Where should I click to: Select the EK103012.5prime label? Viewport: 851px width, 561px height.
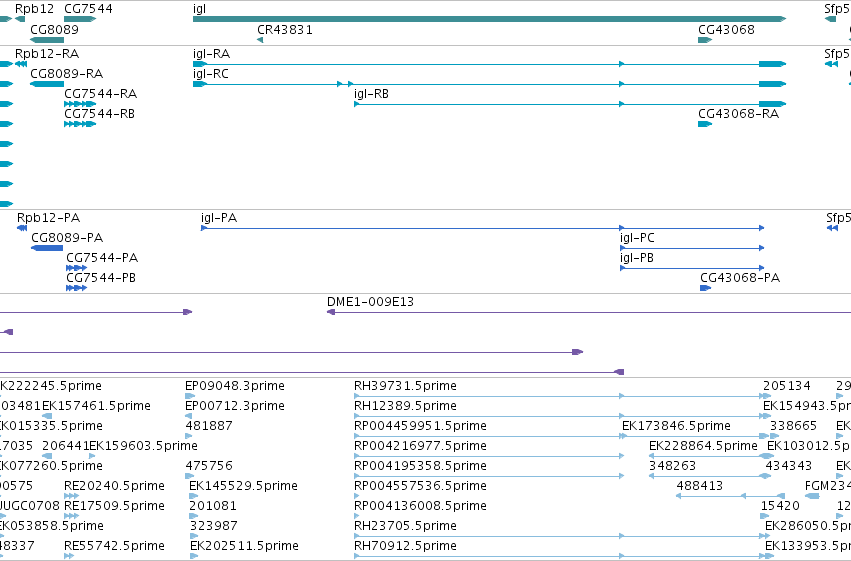809,446
